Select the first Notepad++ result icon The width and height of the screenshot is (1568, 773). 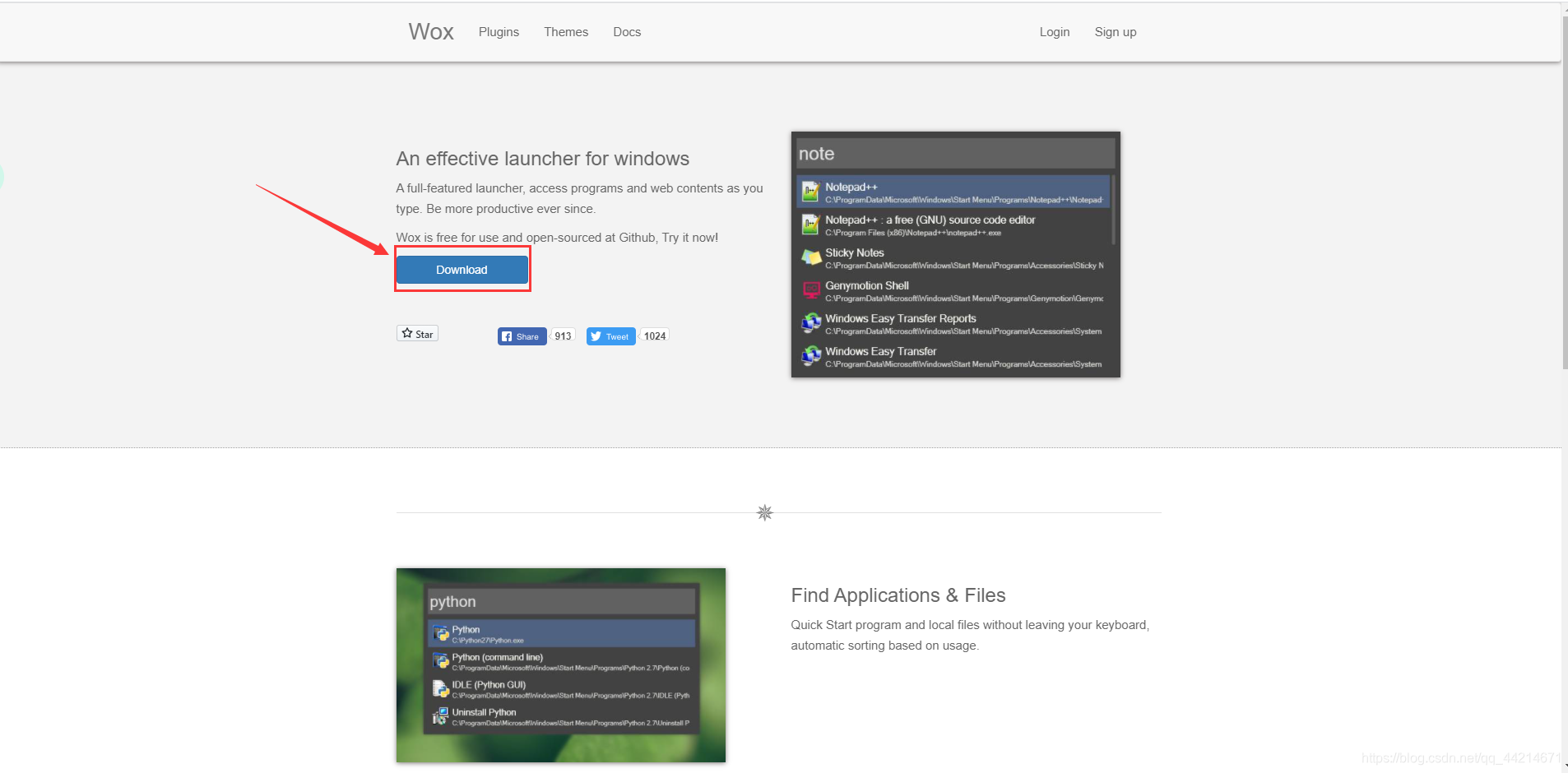pos(811,192)
